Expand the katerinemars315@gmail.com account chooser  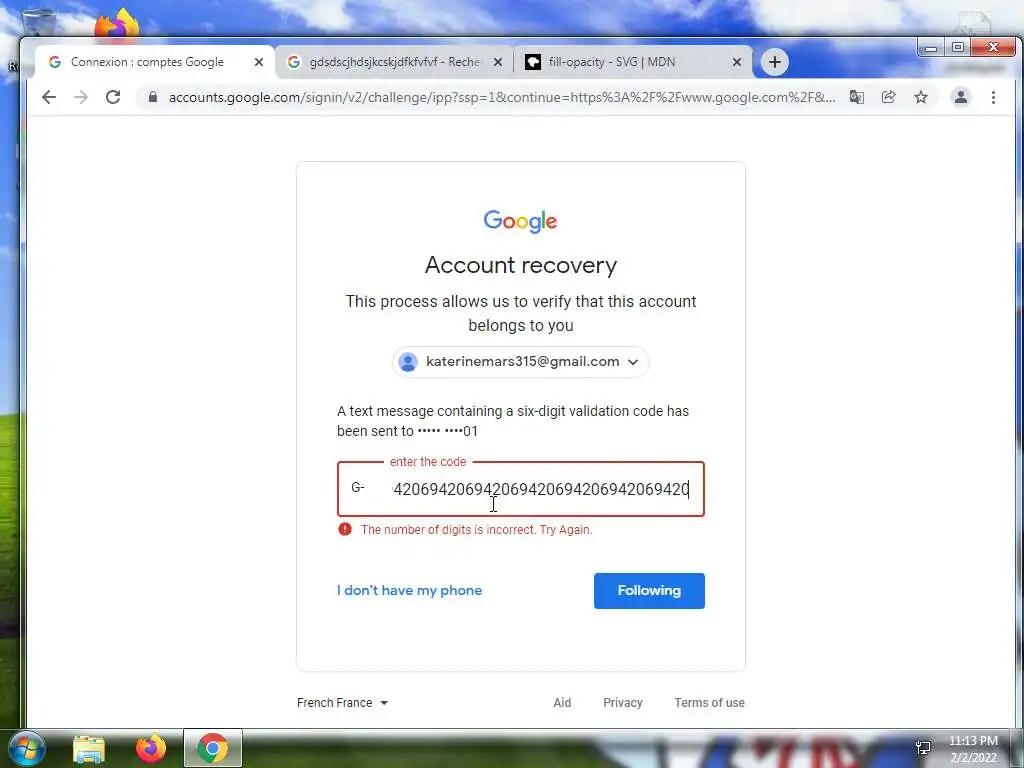coord(520,362)
